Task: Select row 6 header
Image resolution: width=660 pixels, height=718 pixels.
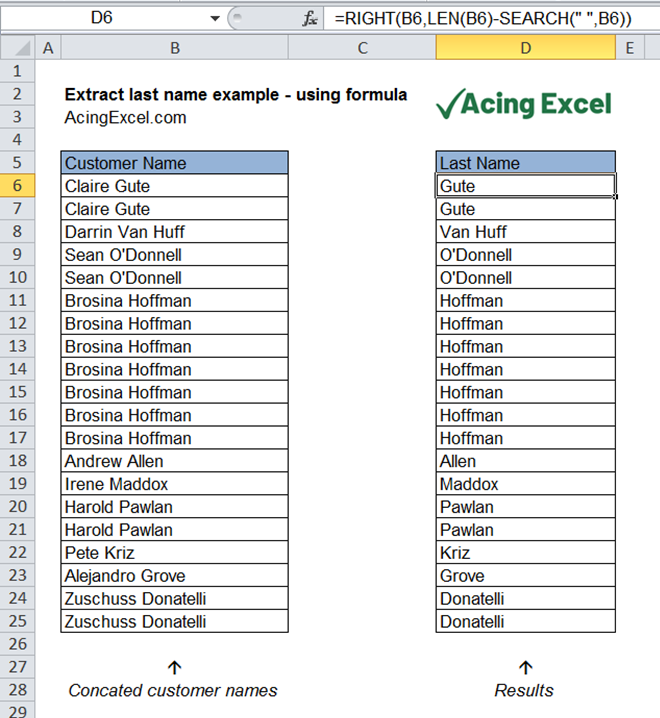Action: tap(17, 185)
